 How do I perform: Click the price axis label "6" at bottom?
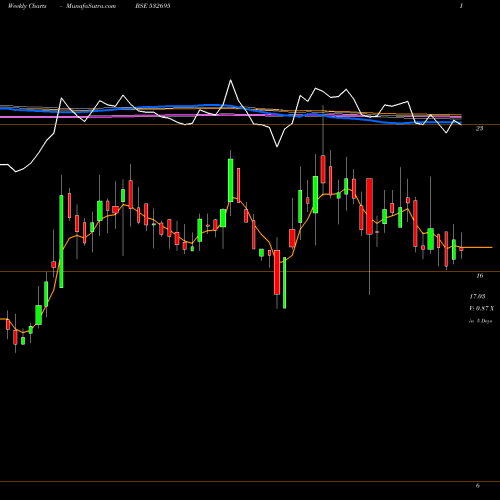click(x=478, y=486)
